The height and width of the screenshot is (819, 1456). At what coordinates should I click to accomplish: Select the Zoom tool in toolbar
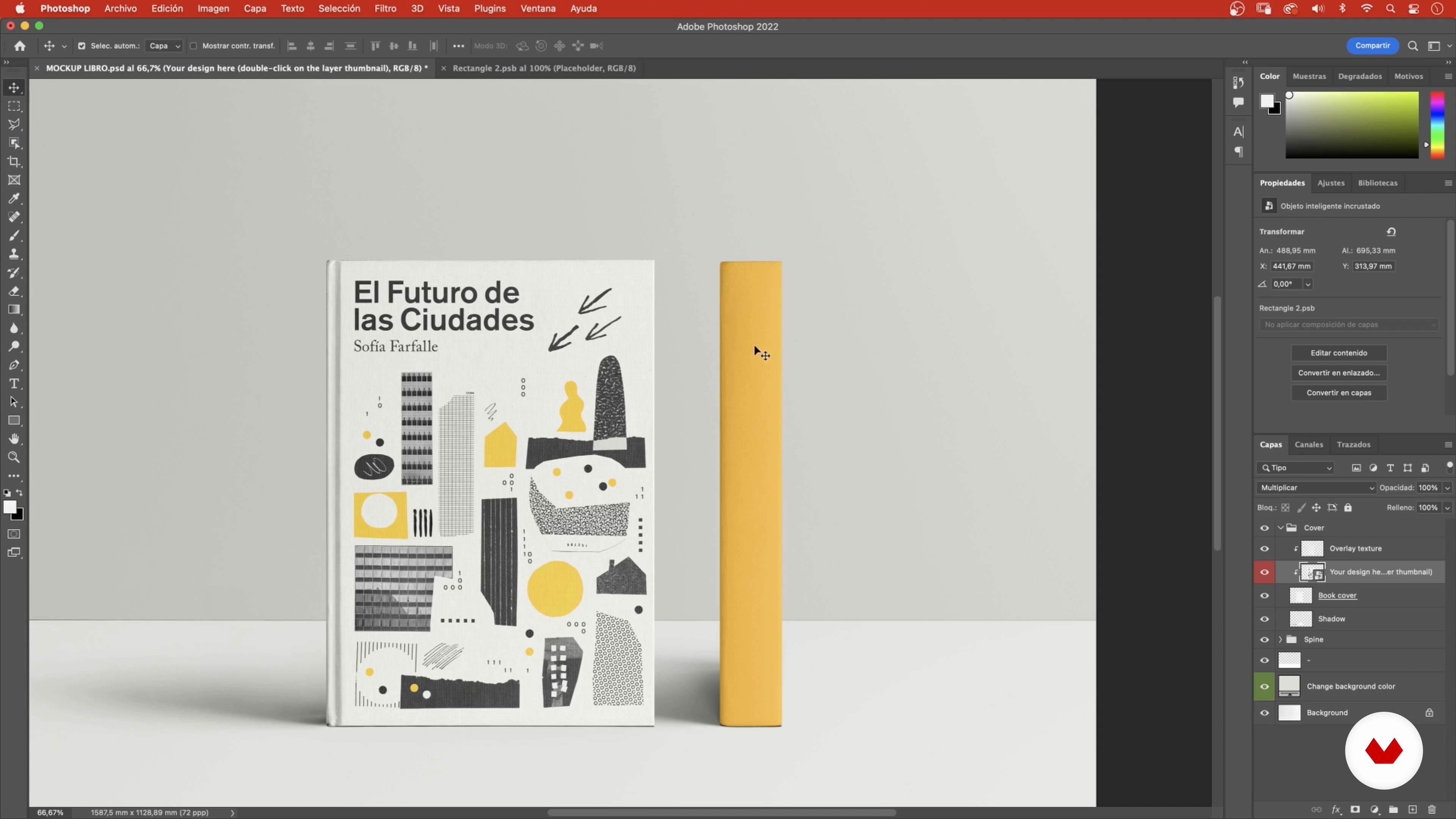point(14,457)
